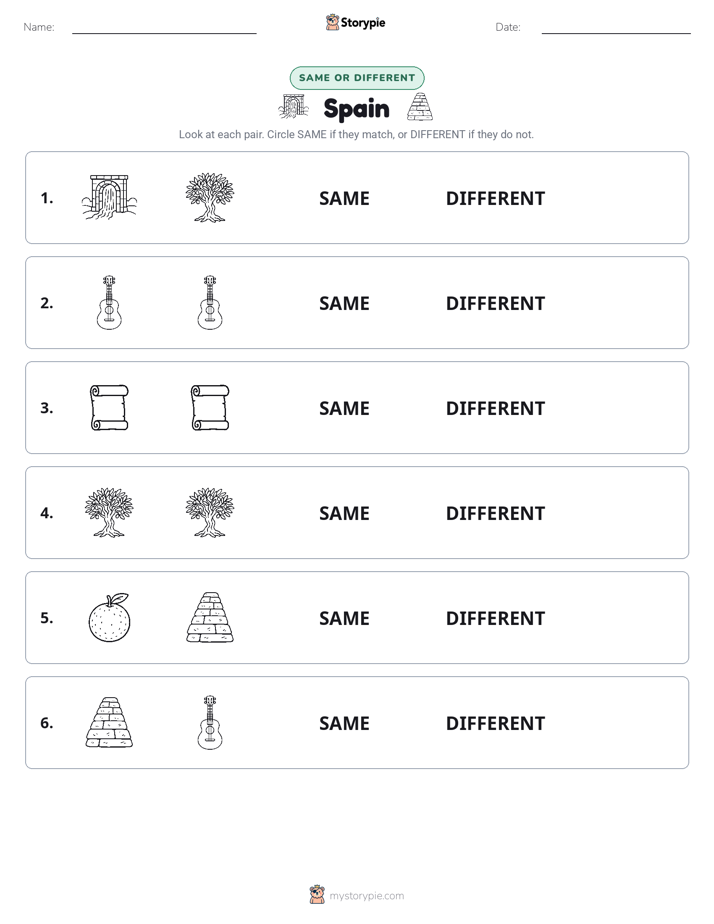Click the Storypie logo at the top

click(x=356, y=22)
